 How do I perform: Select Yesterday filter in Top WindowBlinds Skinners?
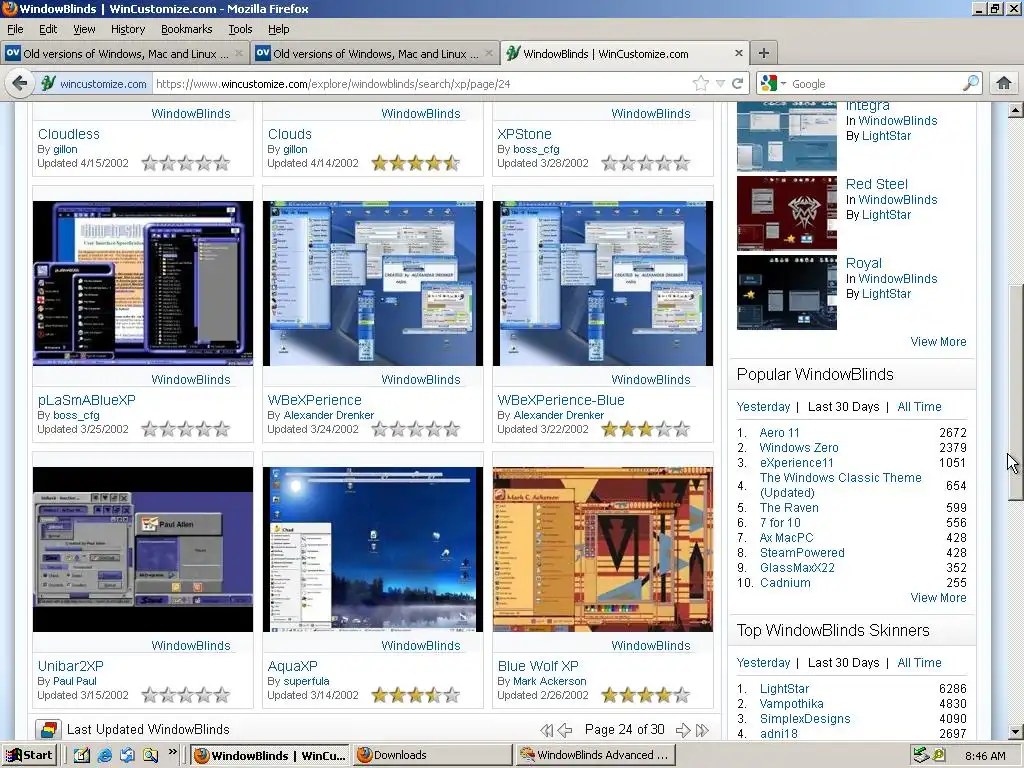(763, 663)
